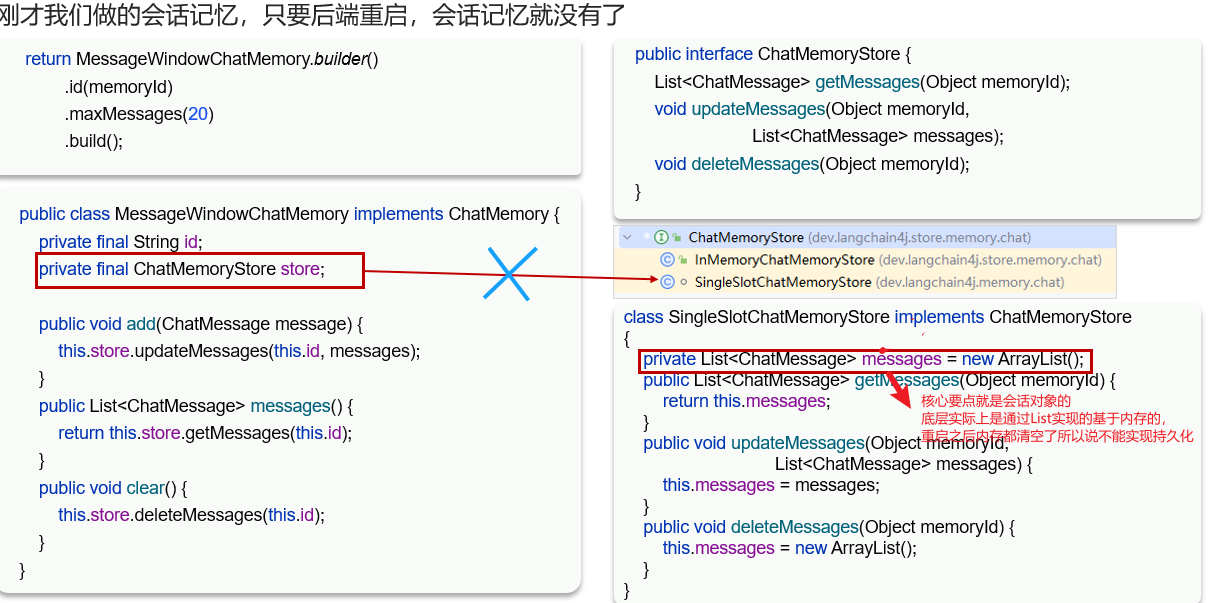Click 'this.store.updateMessages(this.id, messages);' line
1212x603 pixels.
click(239, 351)
